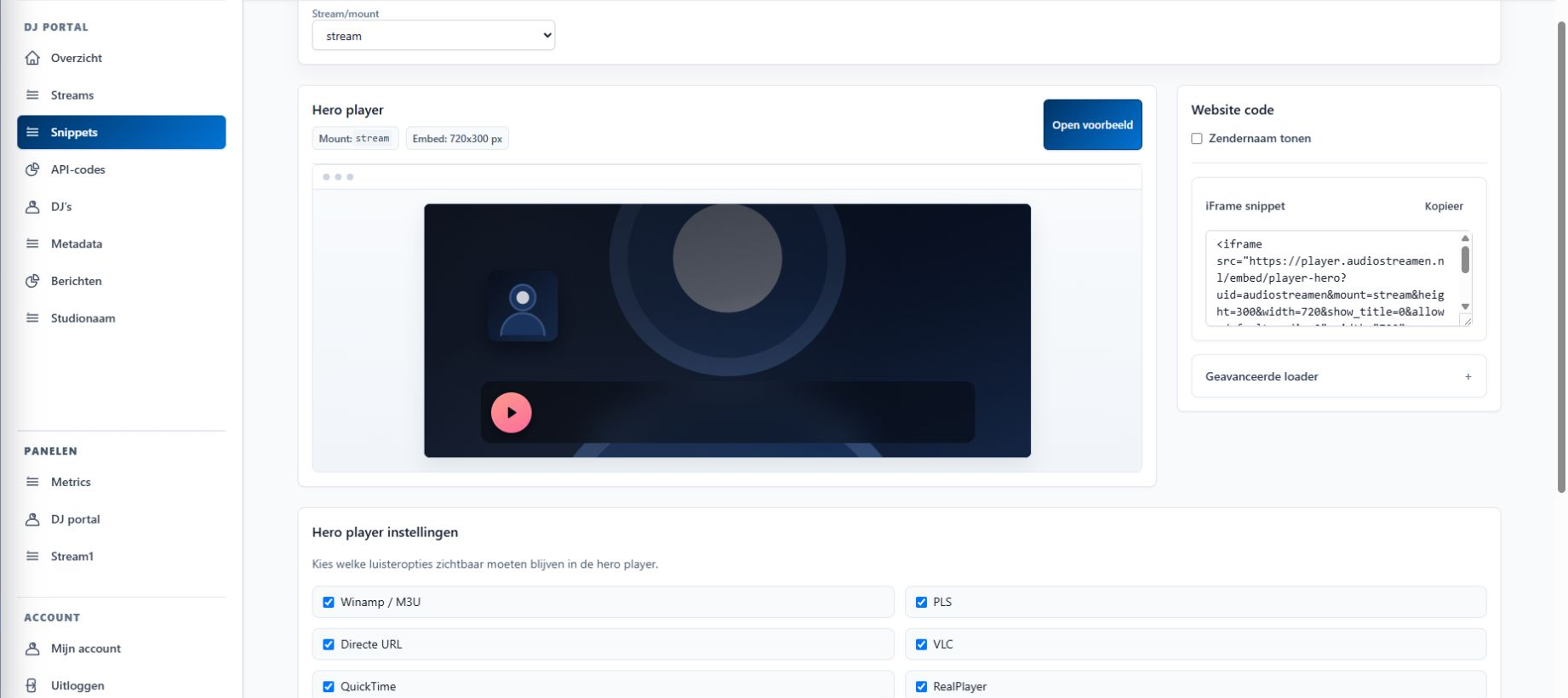This screenshot has height=698, width=1568.
Task: Open the Stream/mount dropdown
Action: point(433,36)
